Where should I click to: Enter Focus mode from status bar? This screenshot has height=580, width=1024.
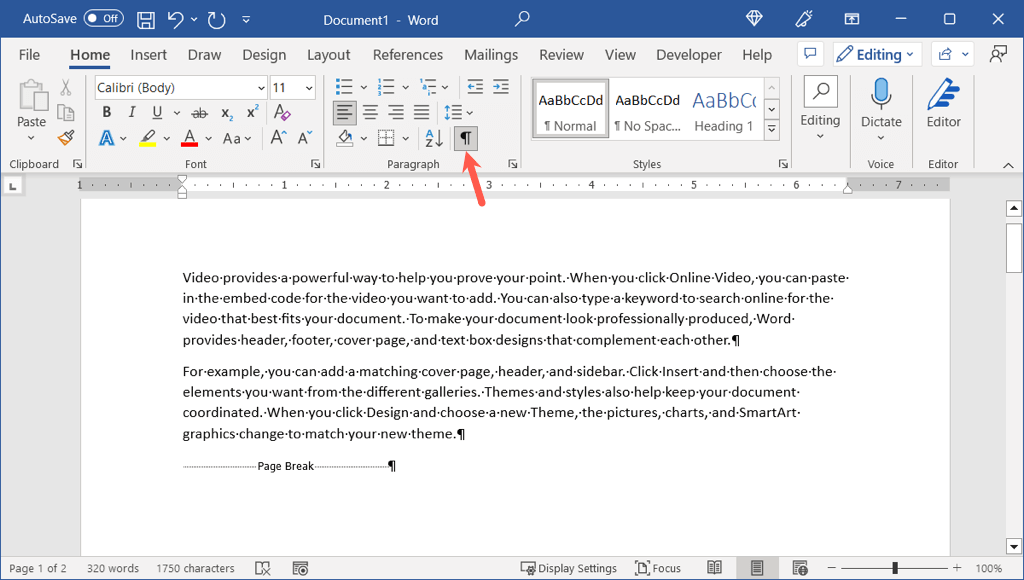pyautogui.click(x=658, y=568)
